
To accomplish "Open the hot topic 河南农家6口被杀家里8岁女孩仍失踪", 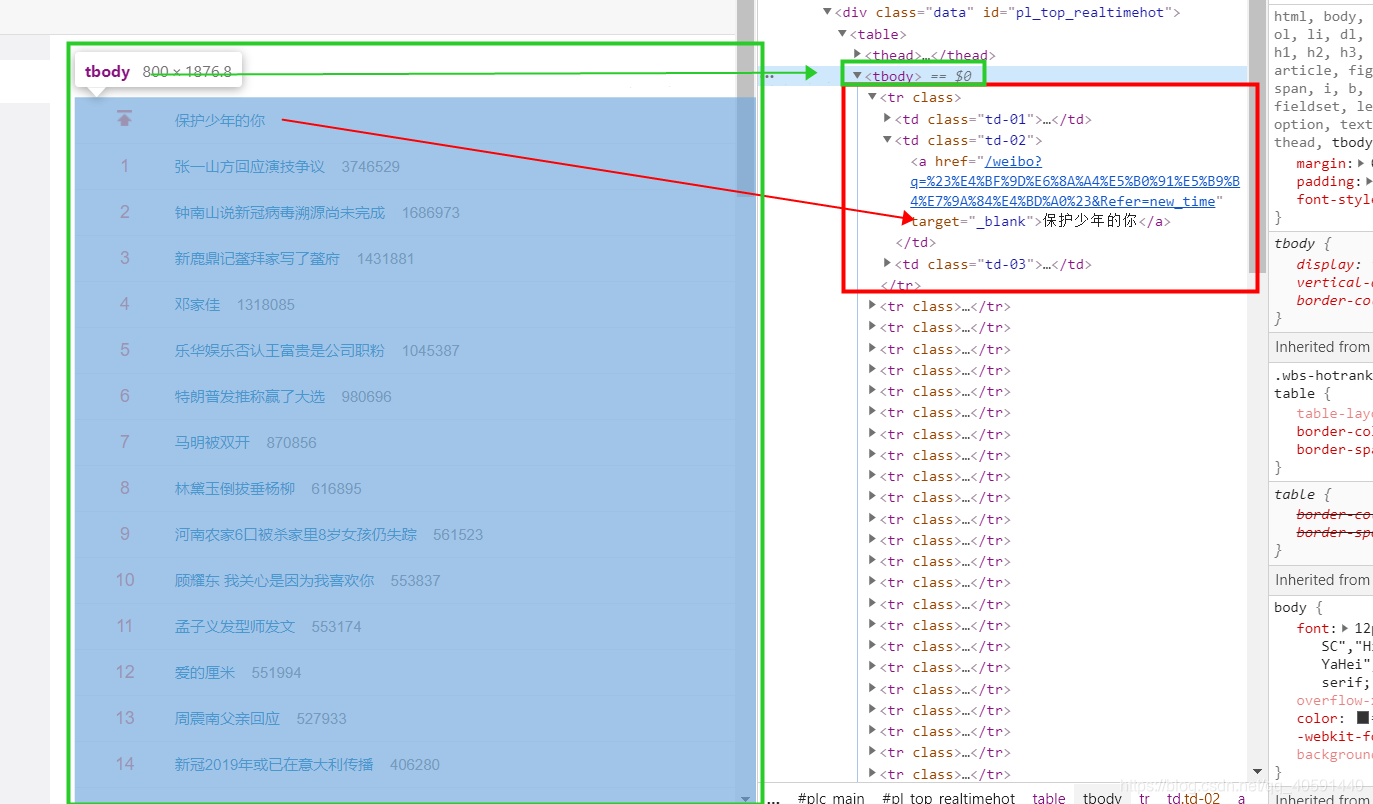I will click(296, 534).
